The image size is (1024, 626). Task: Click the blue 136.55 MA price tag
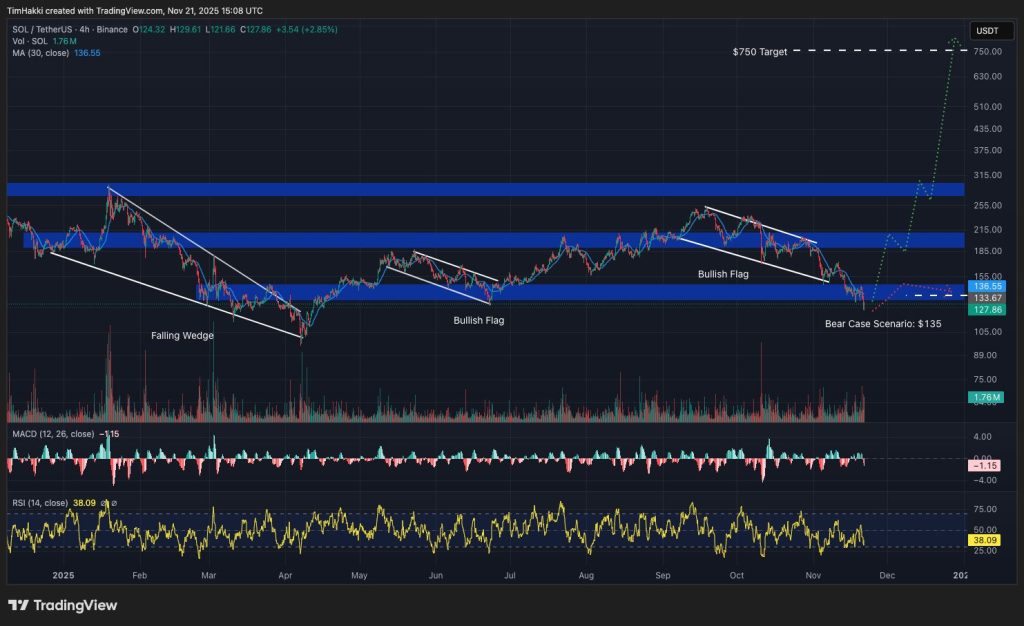click(987, 285)
